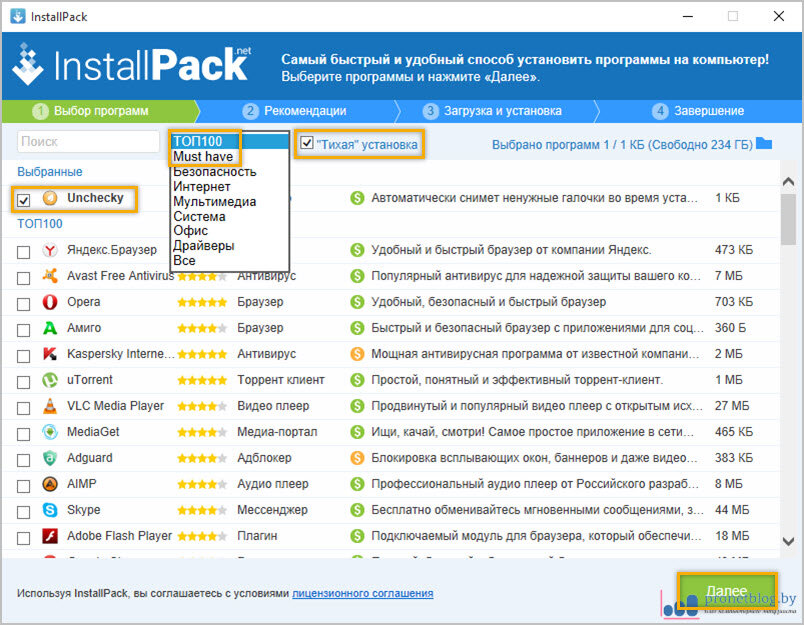Image resolution: width=804 pixels, height=625 pixels.
Task: Check the Avast Free Antivirus checkbox
Action: coord(24,278)
